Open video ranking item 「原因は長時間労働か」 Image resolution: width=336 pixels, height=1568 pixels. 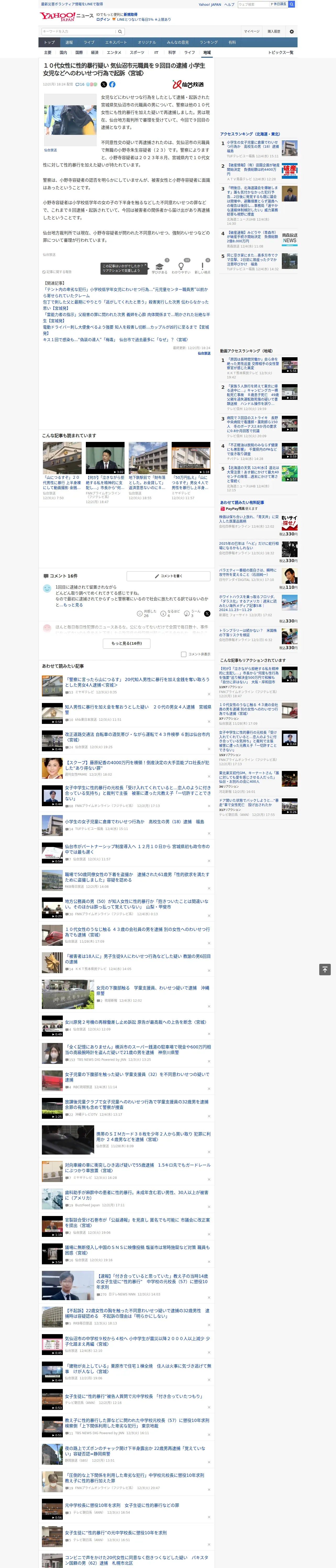[253, 364]
